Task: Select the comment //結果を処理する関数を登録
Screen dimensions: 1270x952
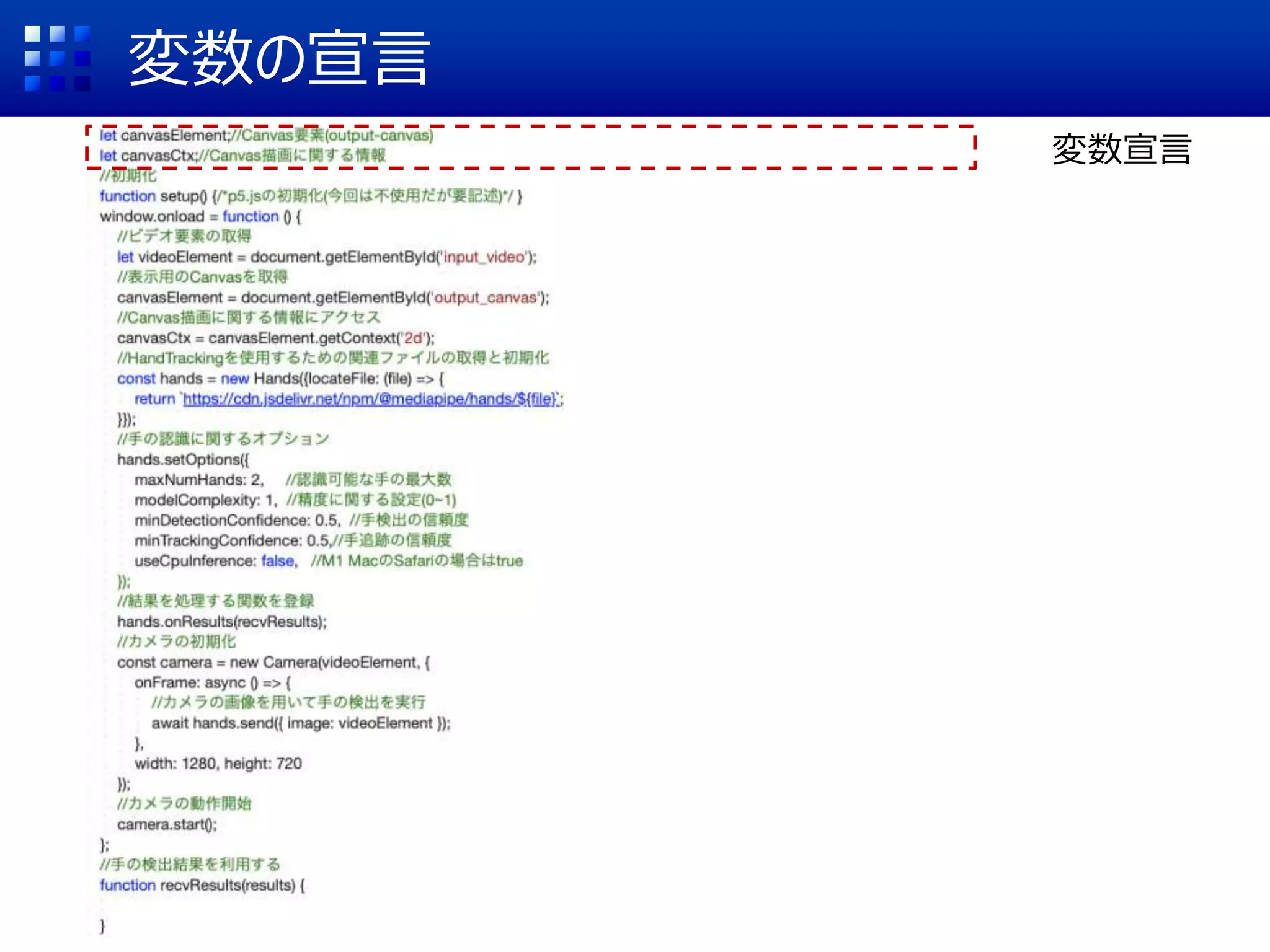Action: tap(216, 601)
